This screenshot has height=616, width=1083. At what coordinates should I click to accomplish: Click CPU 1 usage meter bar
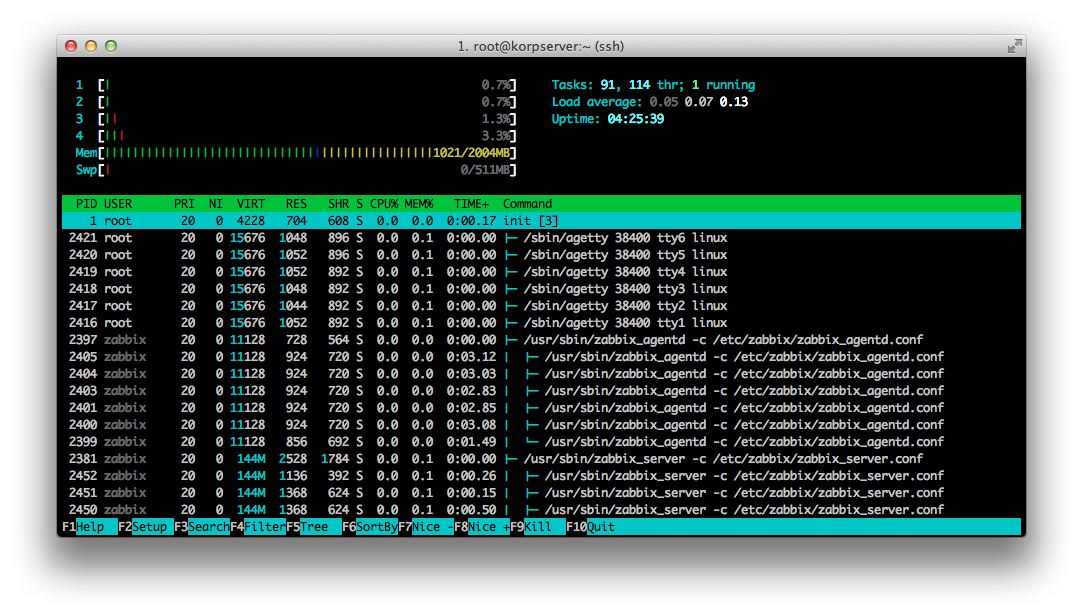point(296,85)
